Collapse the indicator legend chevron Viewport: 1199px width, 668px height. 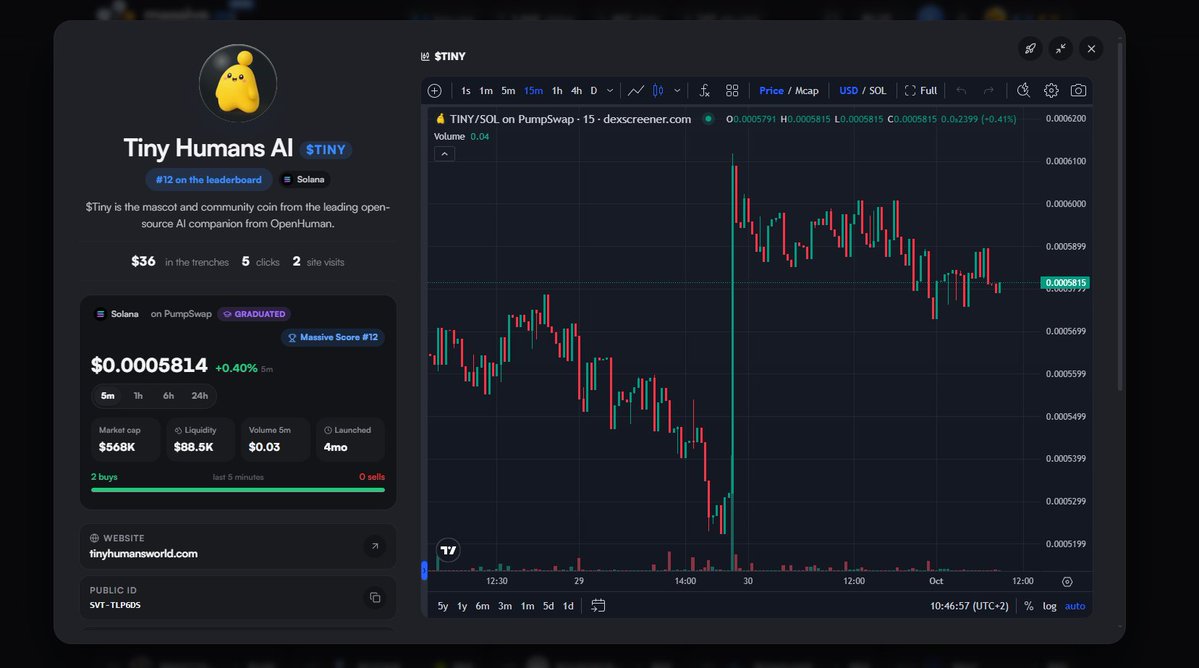coord(444,154)
